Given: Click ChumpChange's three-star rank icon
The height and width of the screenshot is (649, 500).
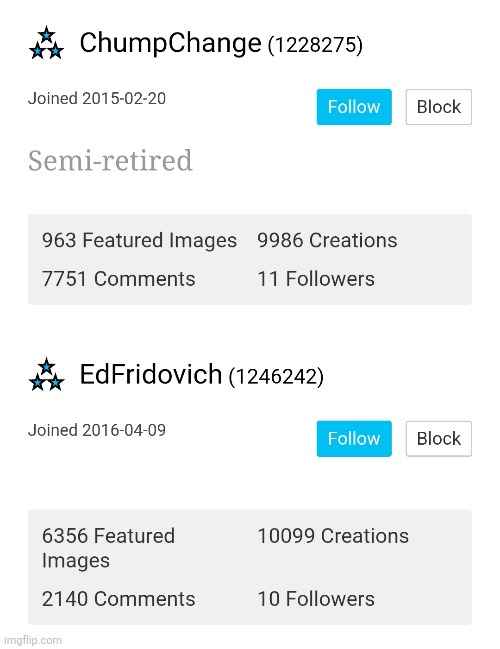Looking at the screenshot, I should pyautogui.click(x=46, y=43).
